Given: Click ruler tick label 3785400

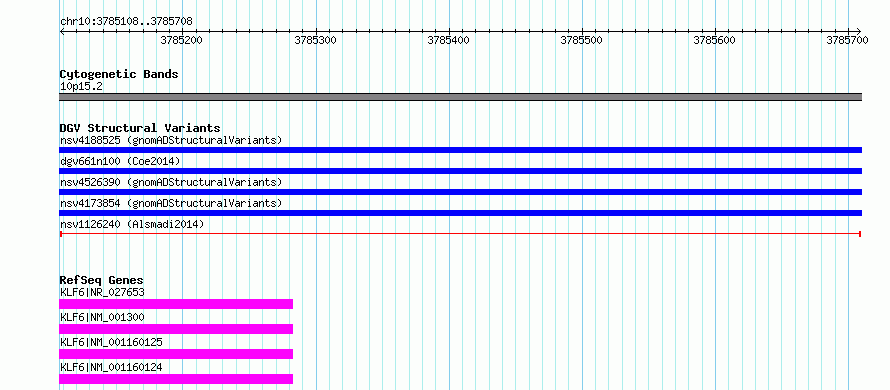Looking at the screenshot, I should pos(449,40).
